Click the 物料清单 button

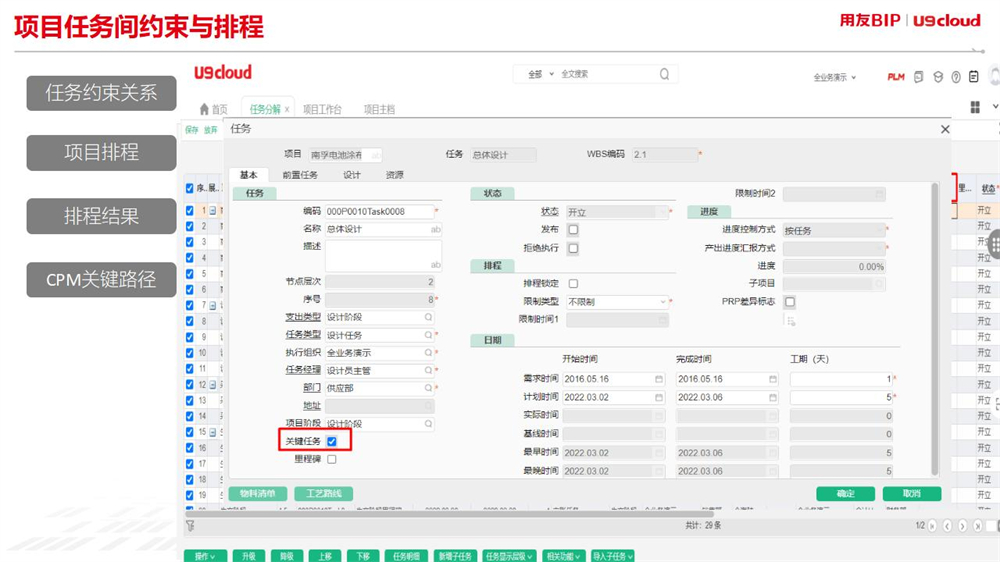coord(258,494)
